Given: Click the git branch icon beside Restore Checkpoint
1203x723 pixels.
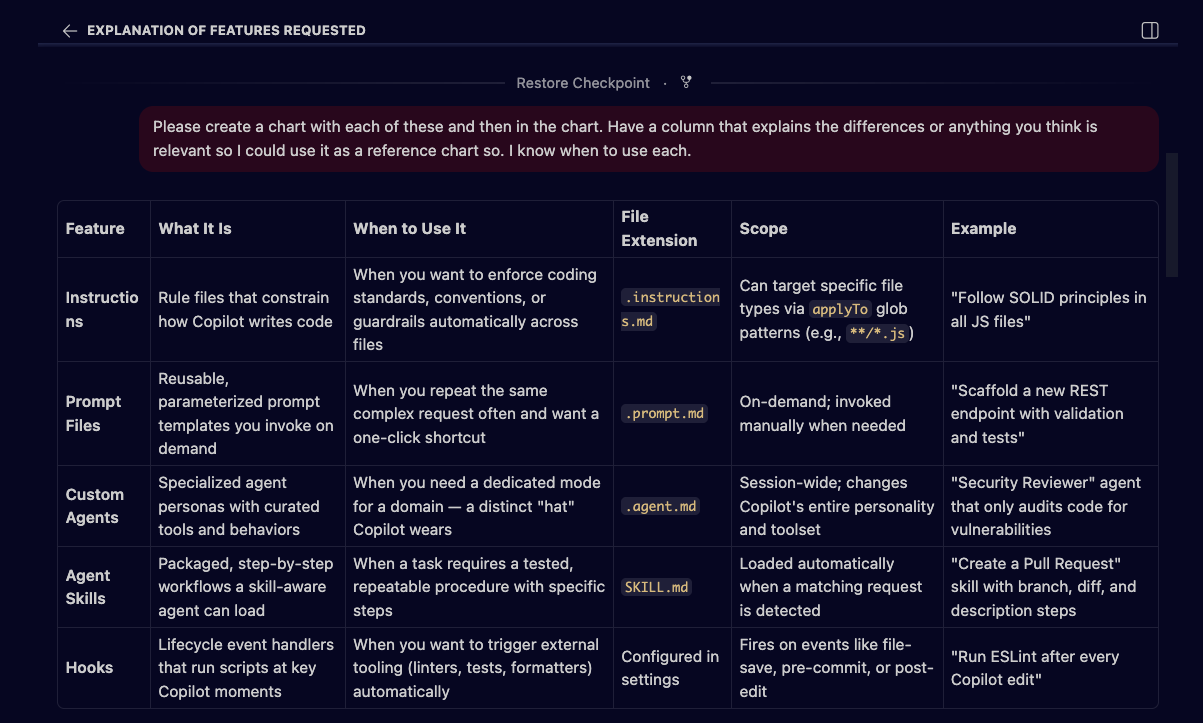Looking at the screenshot, I should point(686,83).
